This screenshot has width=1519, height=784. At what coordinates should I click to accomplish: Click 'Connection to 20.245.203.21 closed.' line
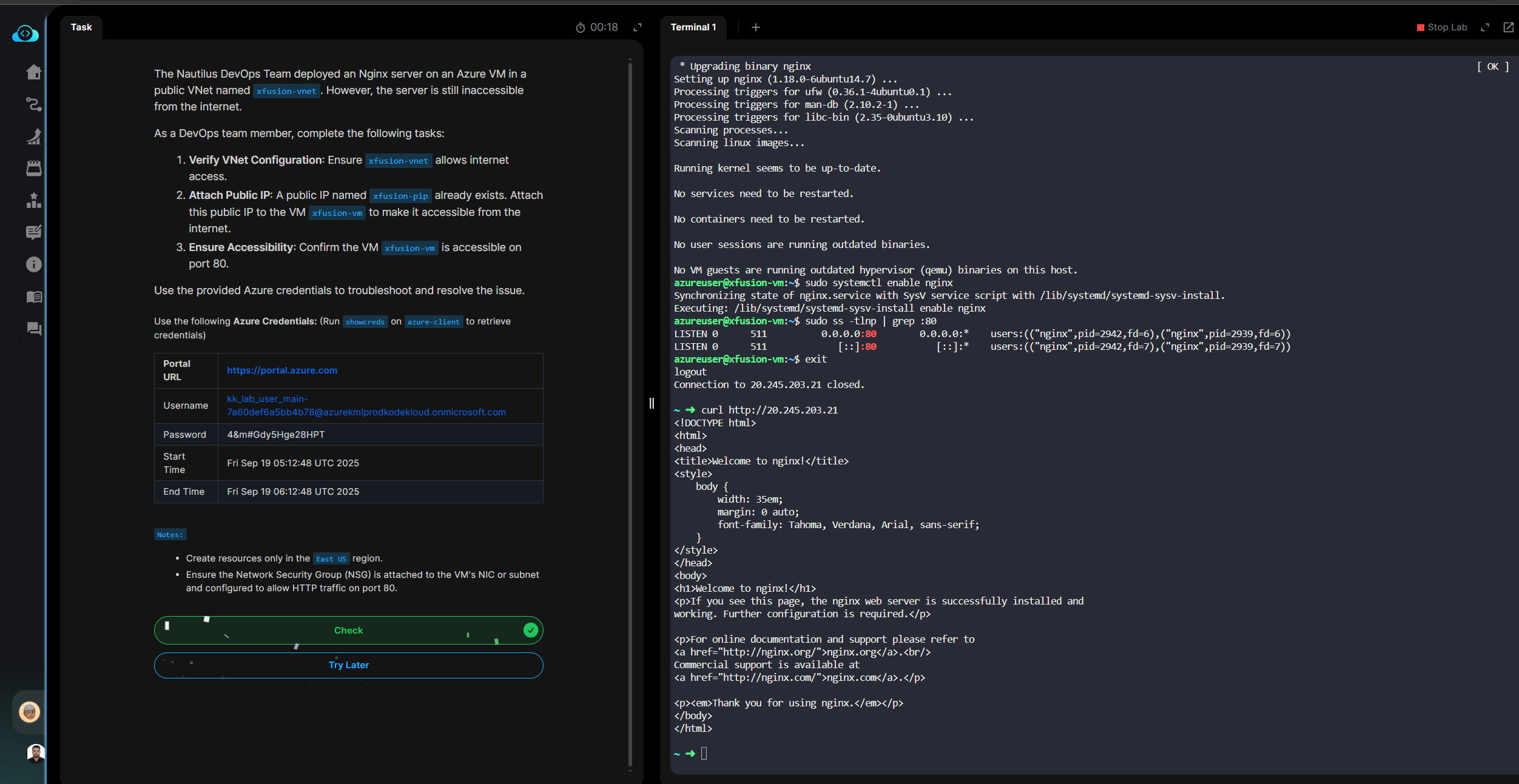click(x=769, y=385)
